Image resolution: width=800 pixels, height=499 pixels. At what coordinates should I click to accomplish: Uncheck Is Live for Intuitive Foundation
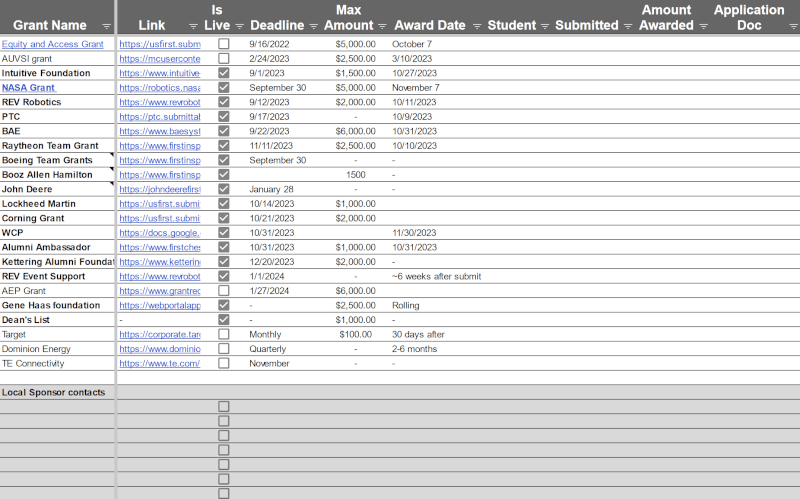click(x=223, y=73)
